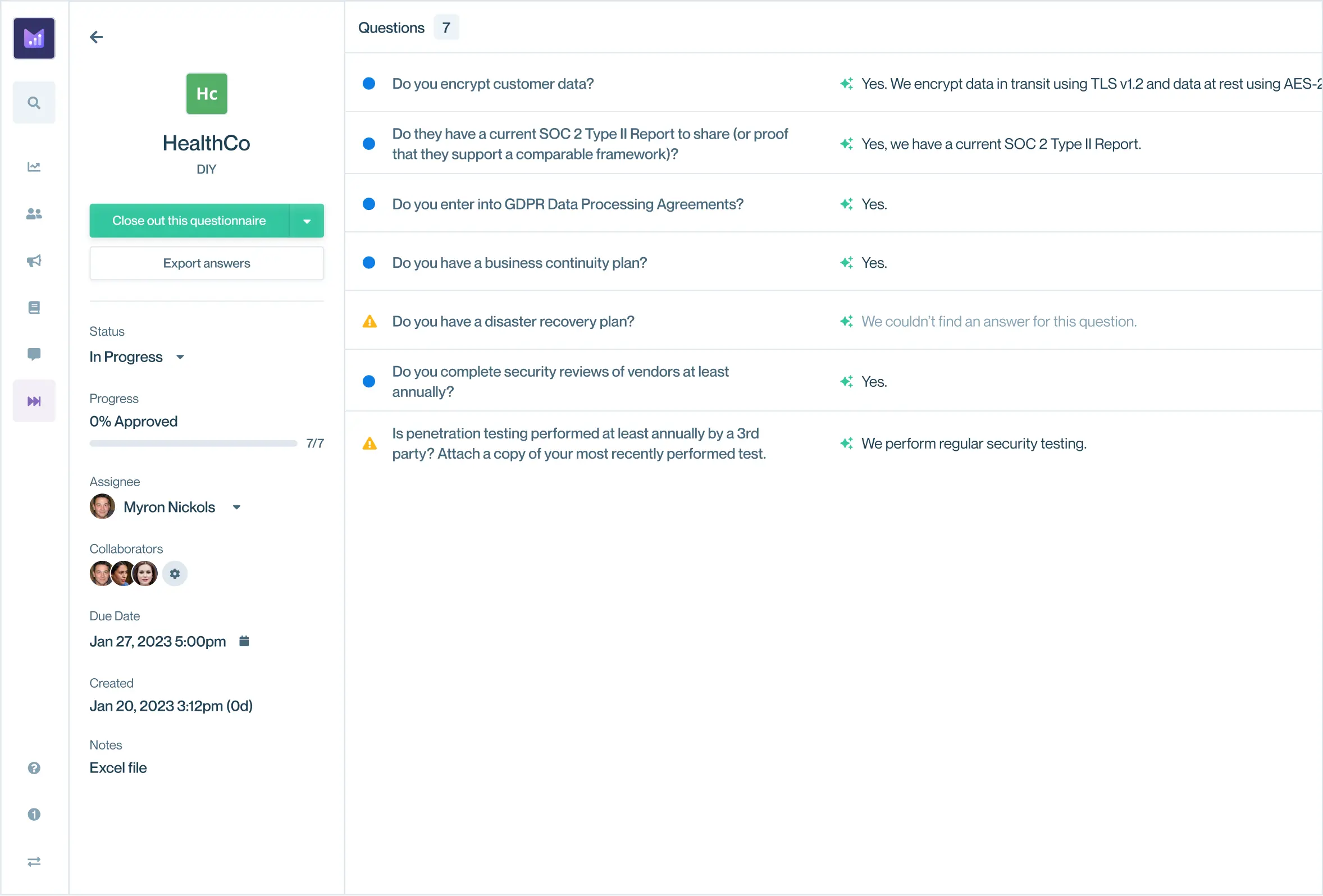
Task: Expand the Close out questionnaire dropdown arrow
Action: [307, 221]
